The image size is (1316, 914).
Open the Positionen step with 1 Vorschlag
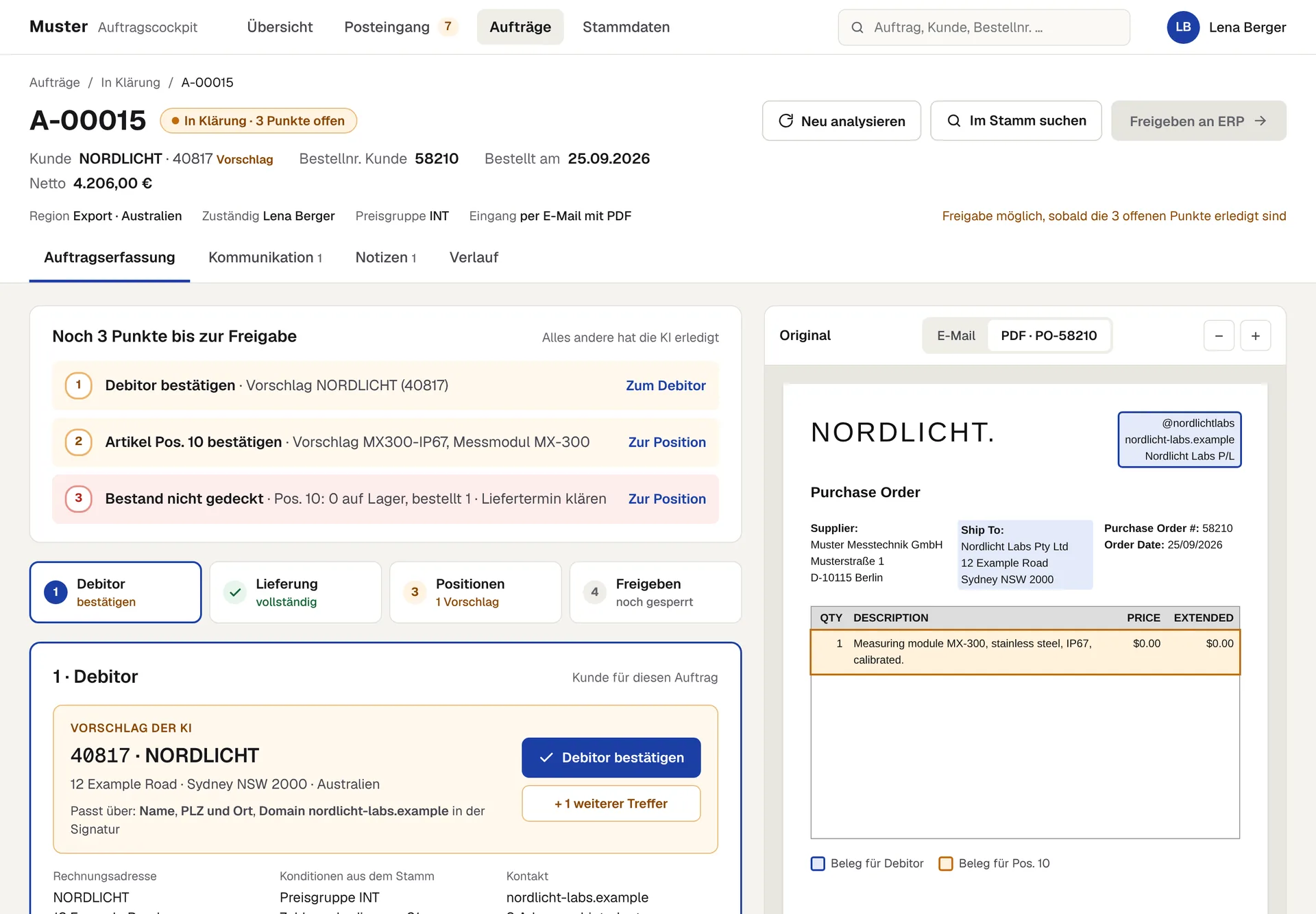[475, 592]
